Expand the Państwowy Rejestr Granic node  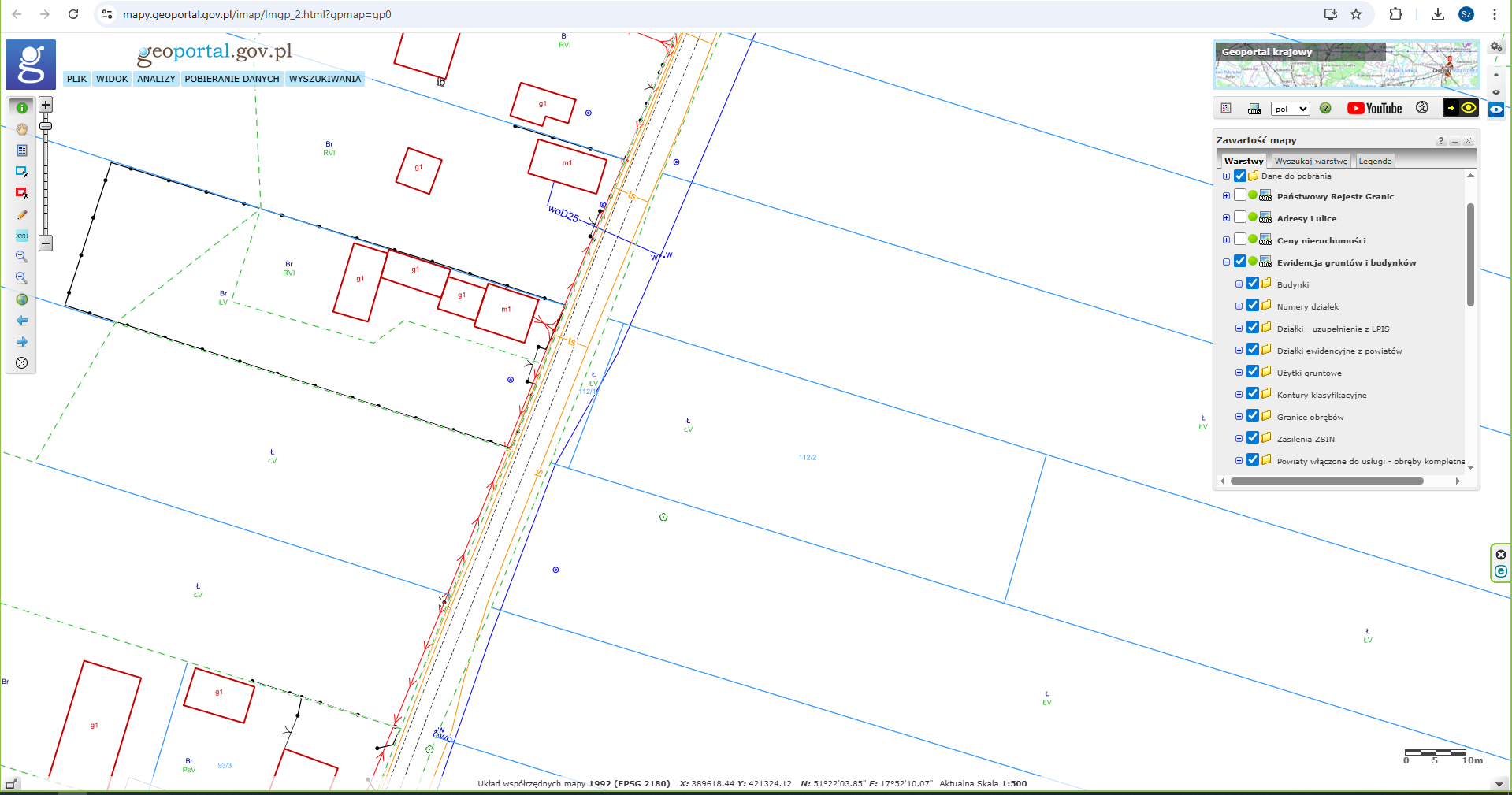(x=1226, y=196)
